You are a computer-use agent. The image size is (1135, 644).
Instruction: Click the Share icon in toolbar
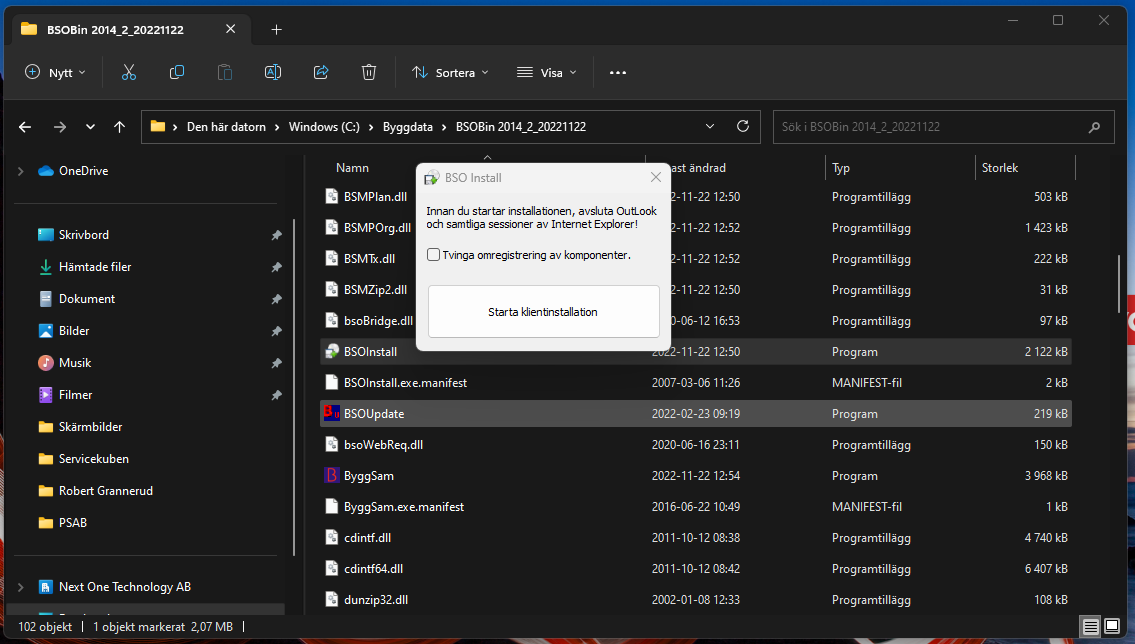point(321,72)
